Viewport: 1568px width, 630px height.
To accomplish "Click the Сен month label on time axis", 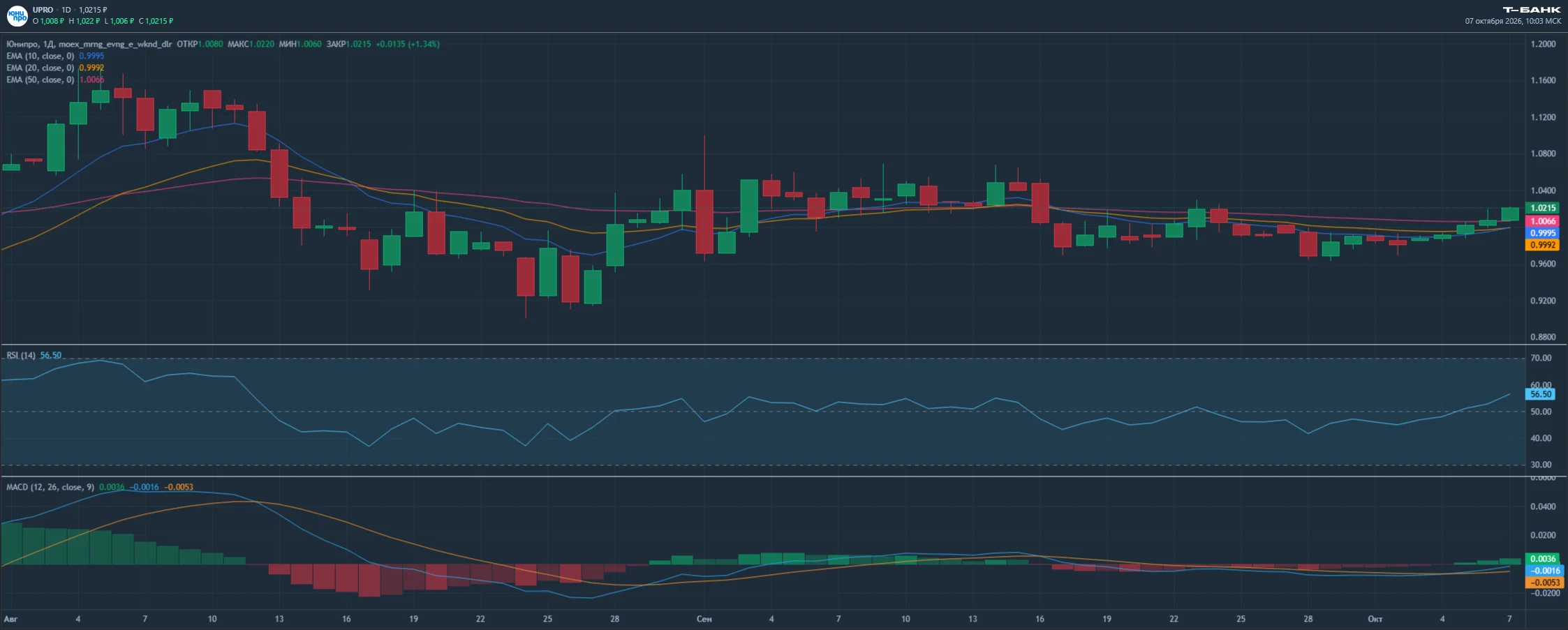I will click(x=704, y=619).
